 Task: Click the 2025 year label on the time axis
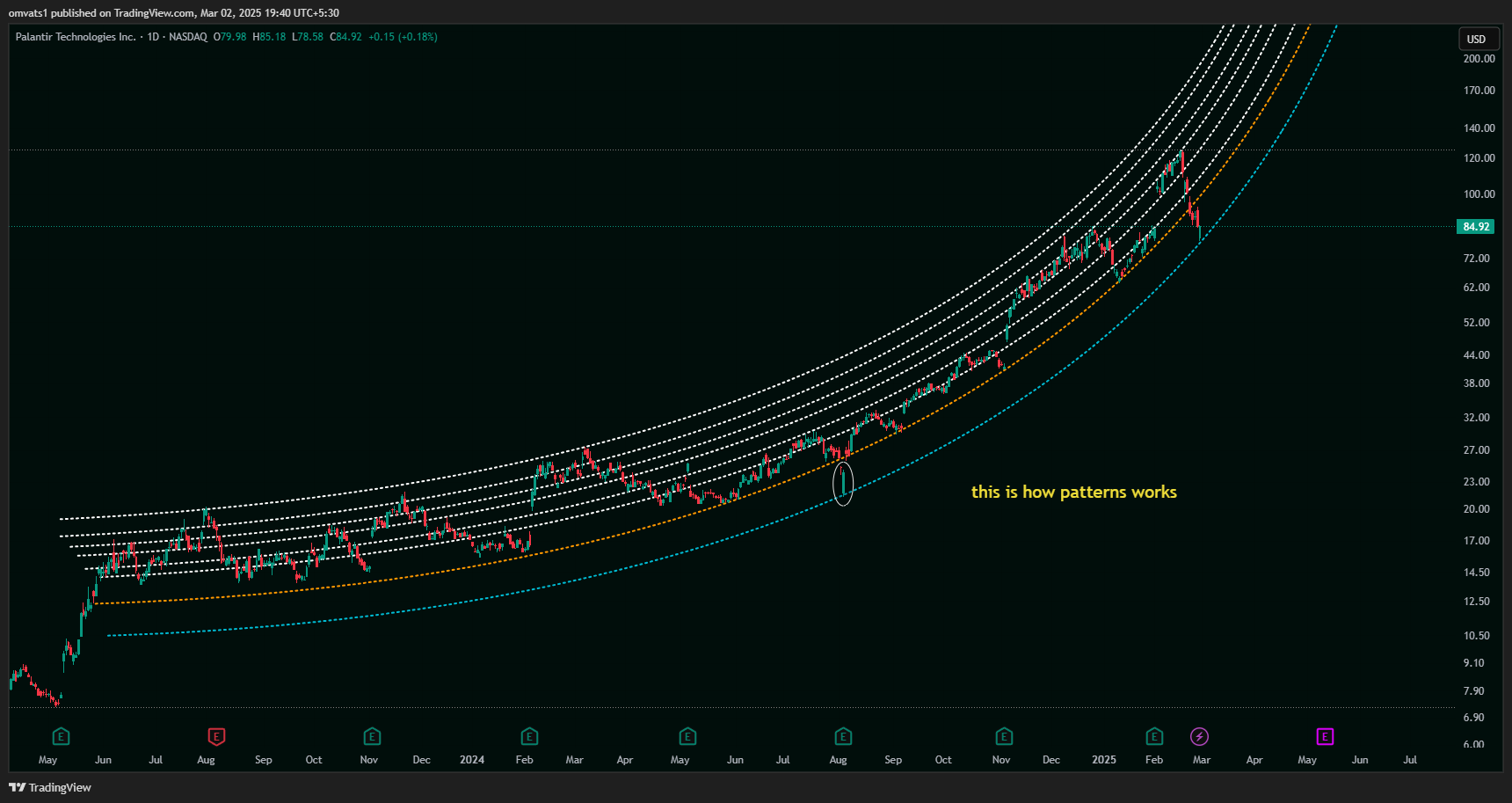coord(1104,760)
